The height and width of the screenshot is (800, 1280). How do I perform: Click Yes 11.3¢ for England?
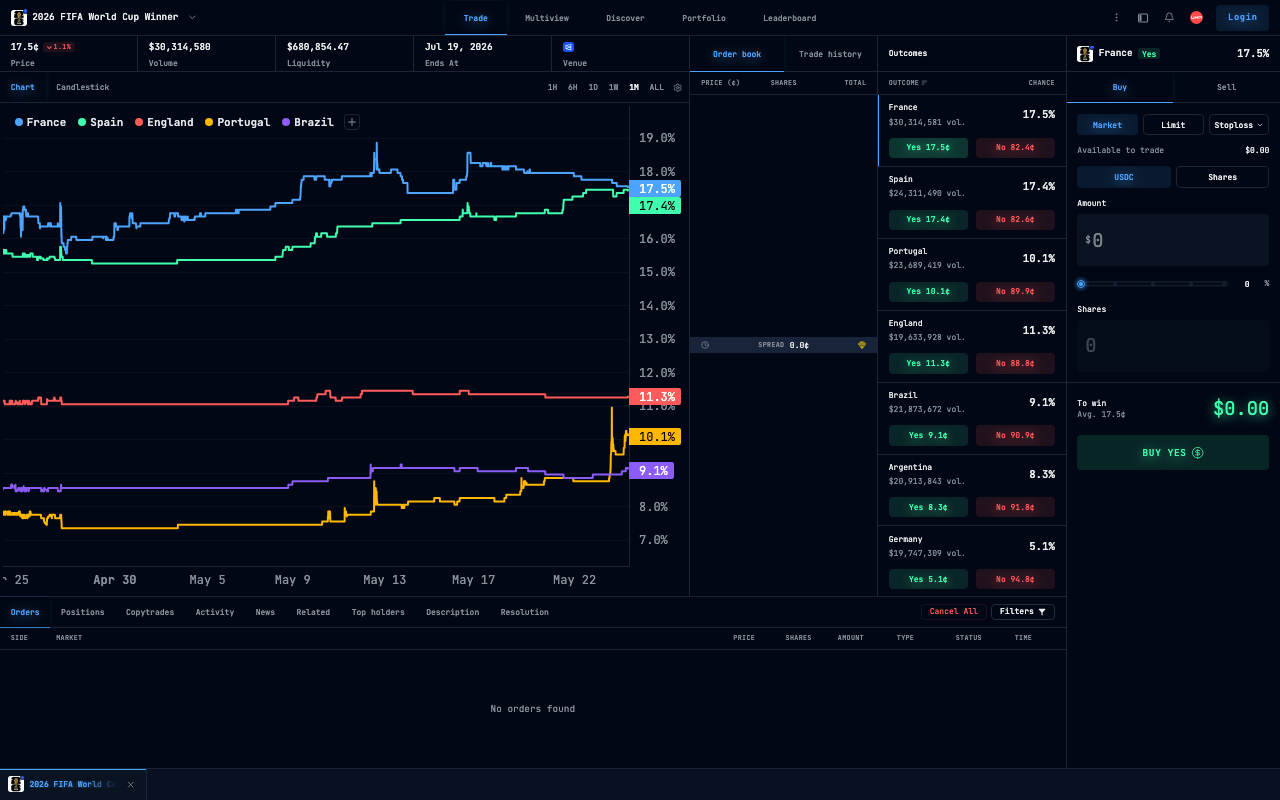click(928, 364)
